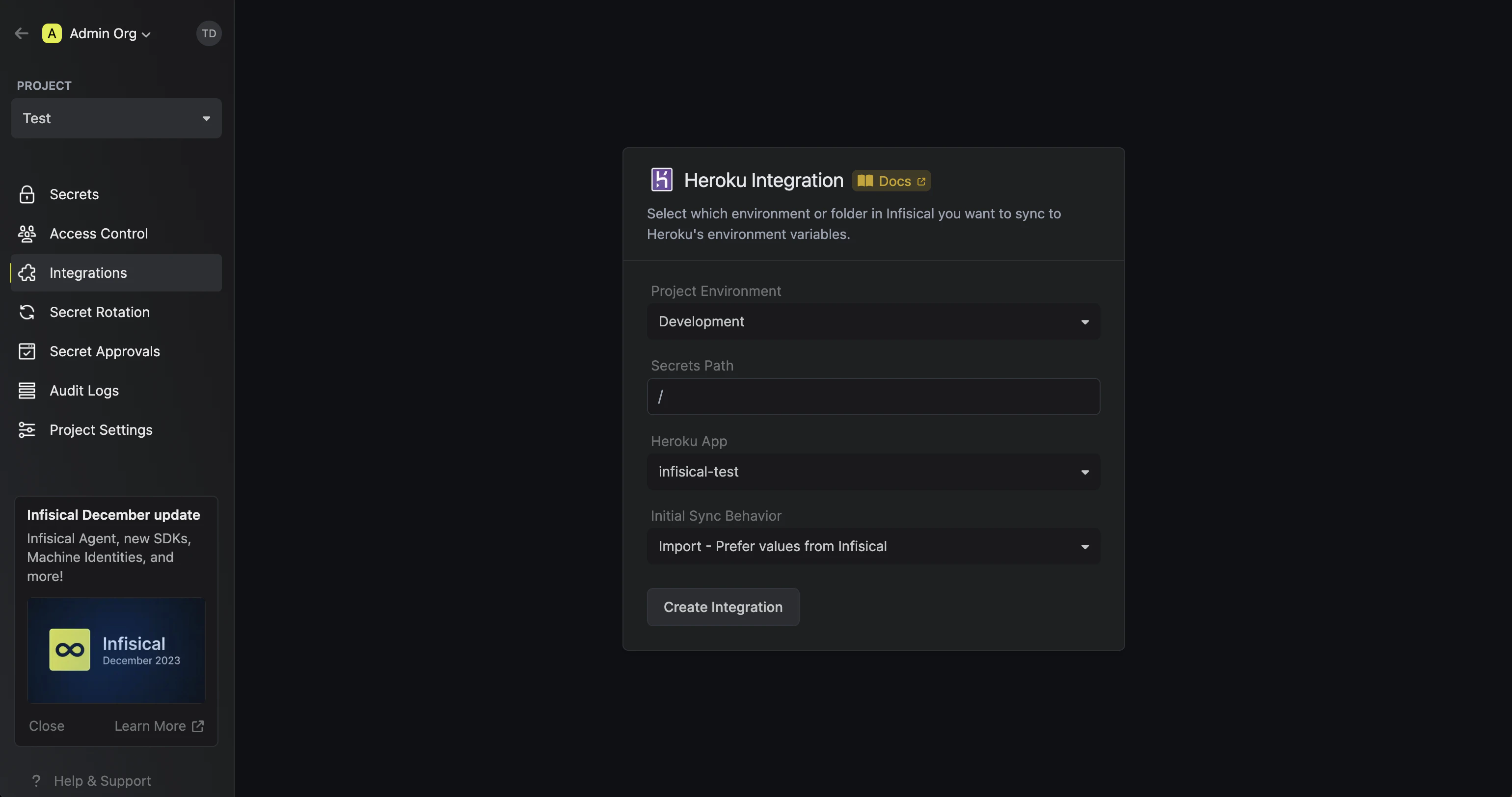The image size is (1512, 797).
Task: Click the Docs external link arrow icon
Action: point(921,182)
